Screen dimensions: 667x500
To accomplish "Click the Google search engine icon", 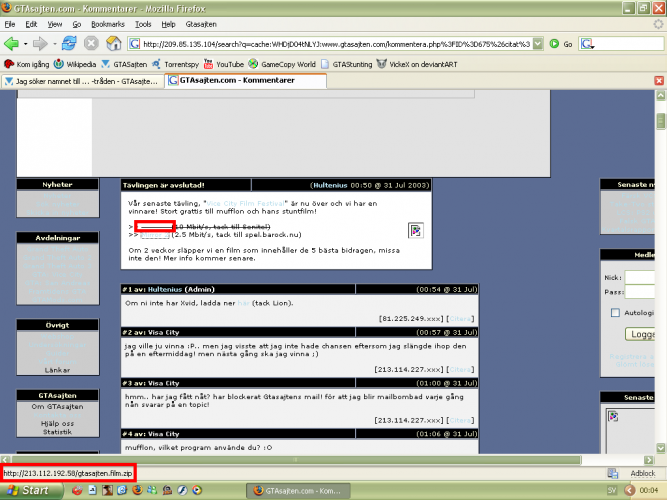I will [x=587, y=44].
